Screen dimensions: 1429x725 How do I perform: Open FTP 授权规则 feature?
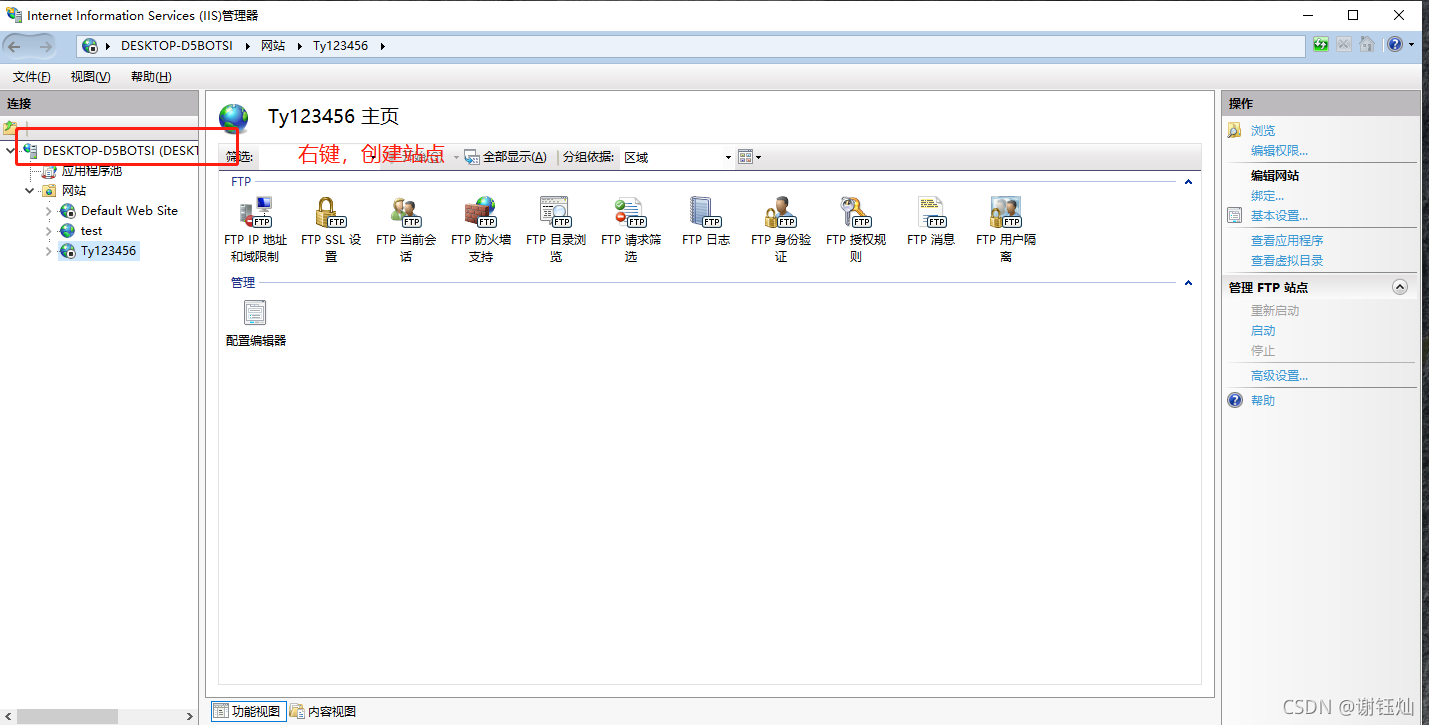pyautogui.click(x=856, y=229)
